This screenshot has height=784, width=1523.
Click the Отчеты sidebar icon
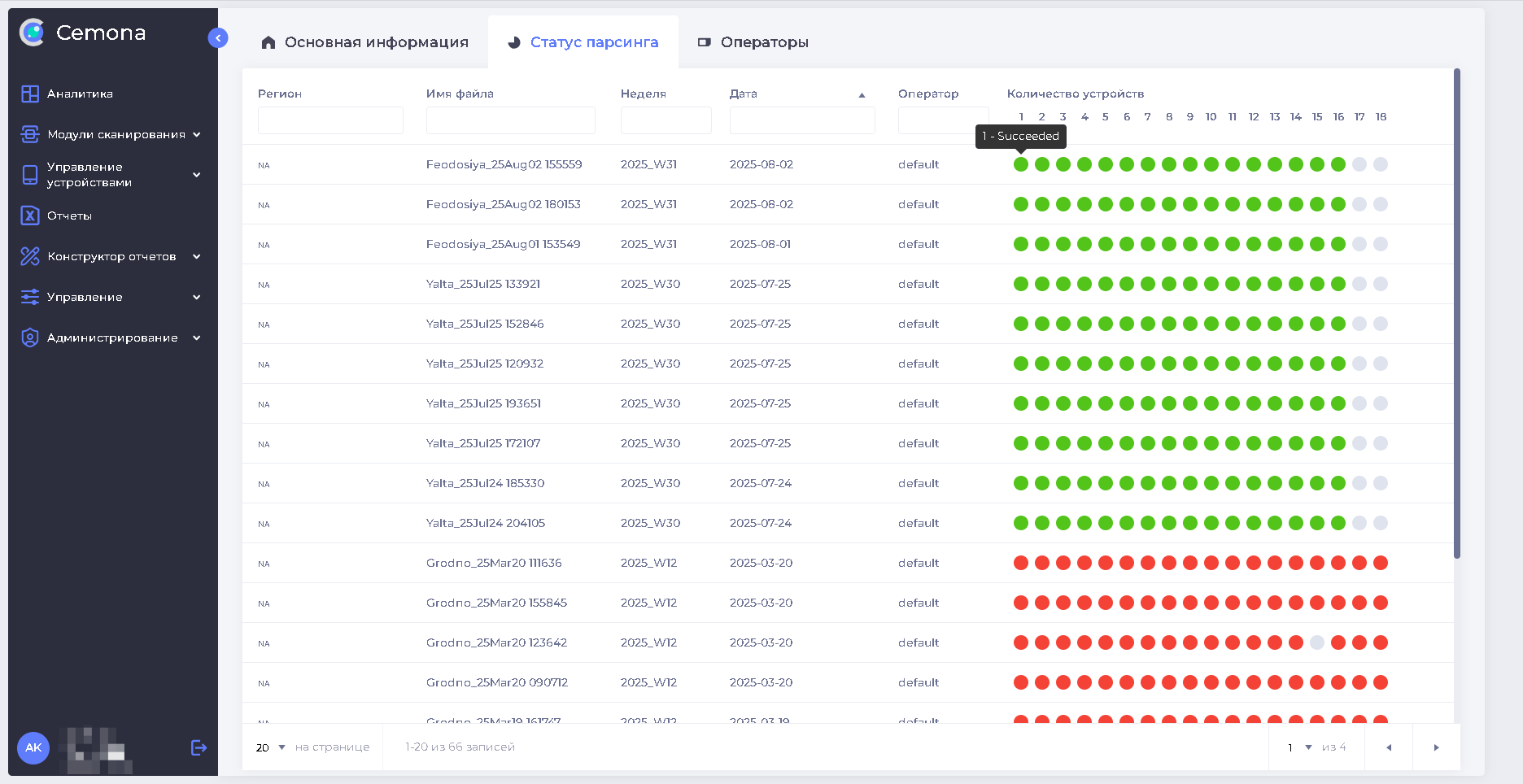coord(30,216)
